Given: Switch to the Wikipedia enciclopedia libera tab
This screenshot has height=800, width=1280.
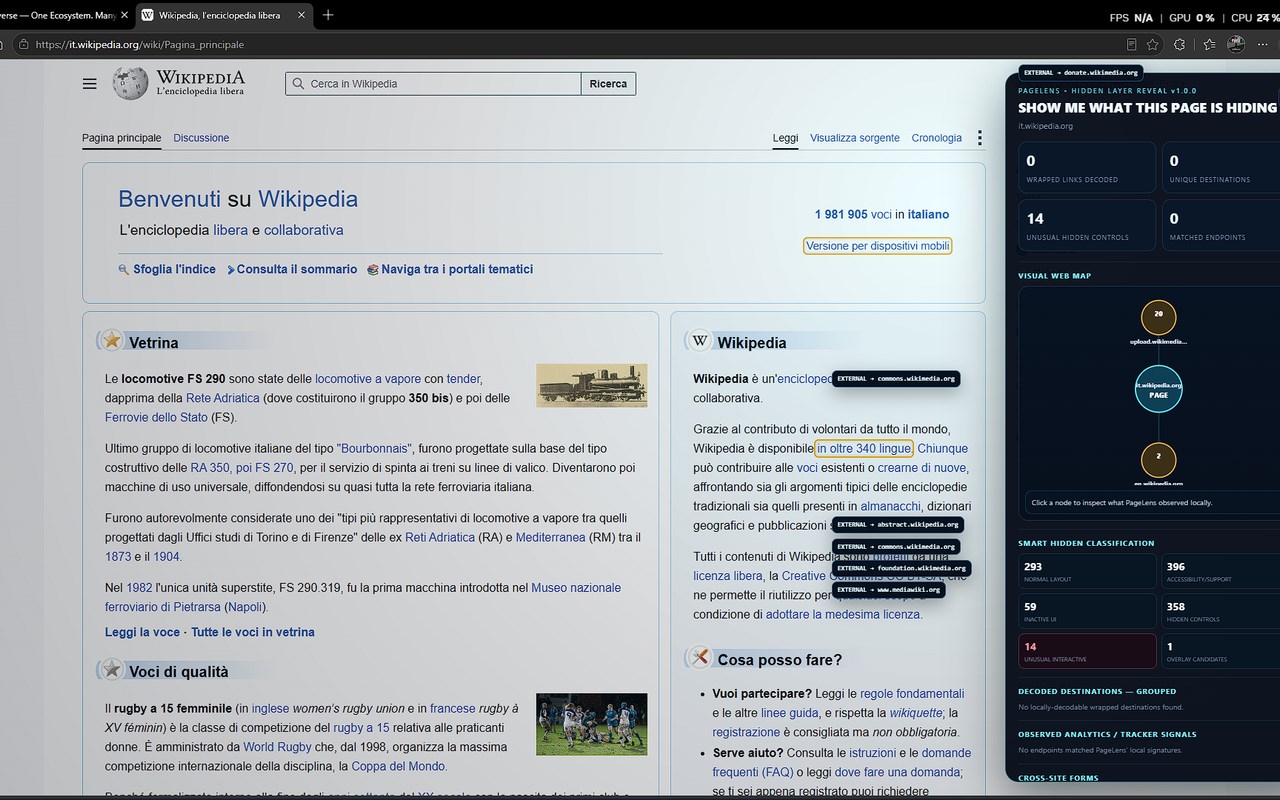Looking at the screenshot, I should coord(223,15).
